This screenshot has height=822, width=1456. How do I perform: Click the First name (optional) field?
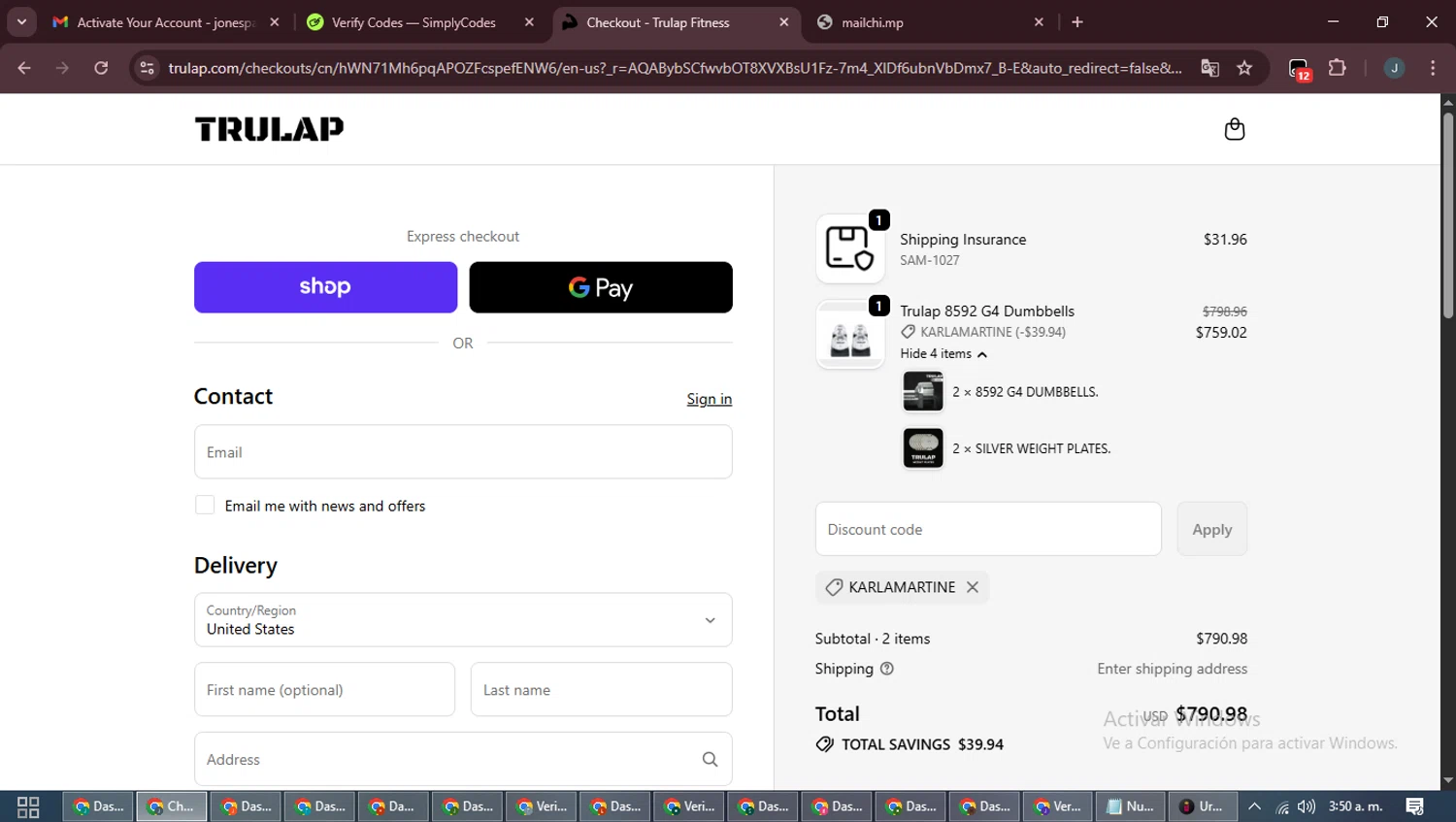[324, 690]
